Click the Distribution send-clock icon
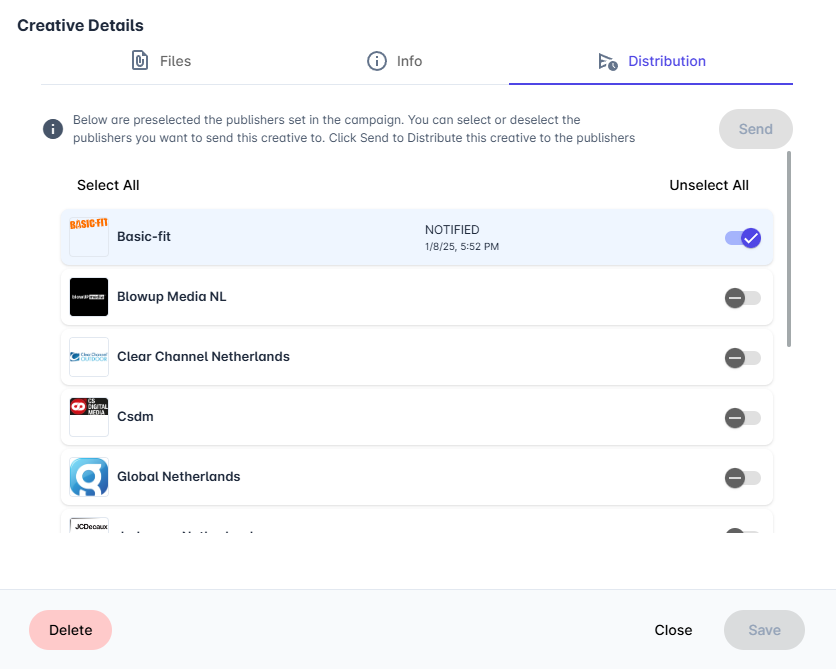Screen dimensions: 836x669 pyautogui.click(x=608, y=62)
